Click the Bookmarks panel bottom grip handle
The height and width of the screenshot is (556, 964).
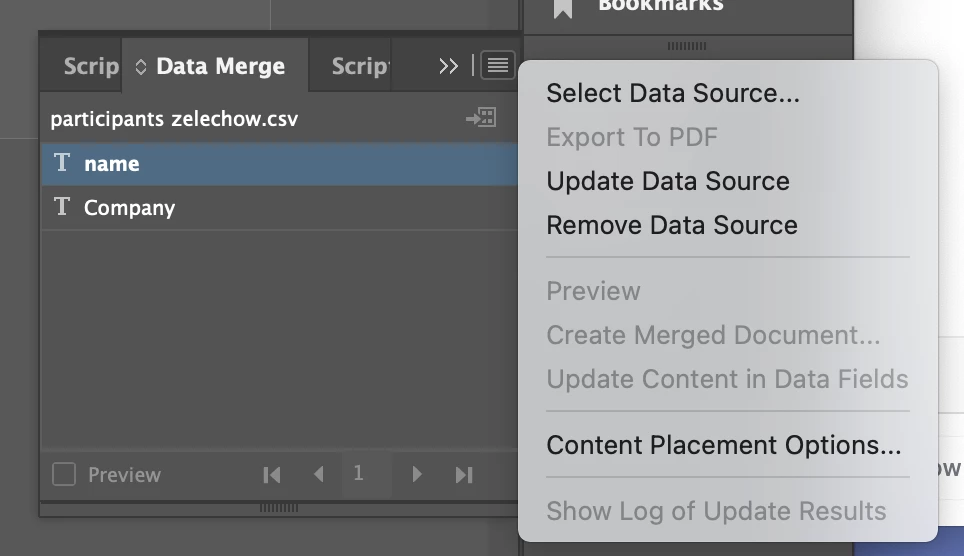pos(687,46)
